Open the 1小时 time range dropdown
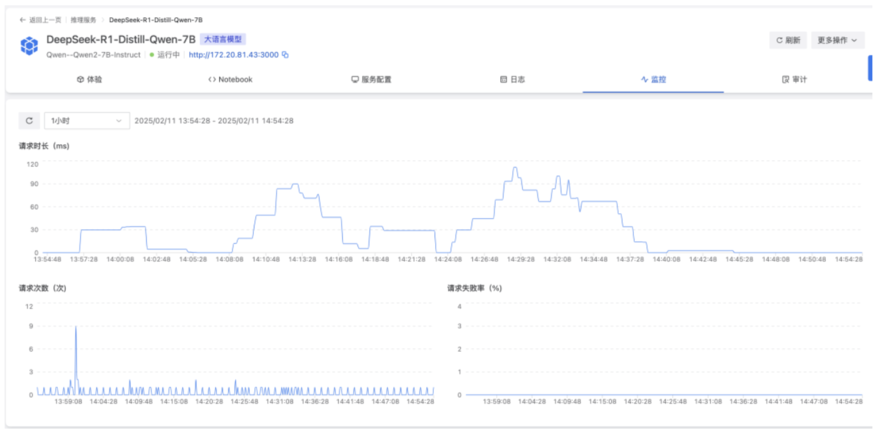This screenshot has height=436, width=889. tap(87, 121)
